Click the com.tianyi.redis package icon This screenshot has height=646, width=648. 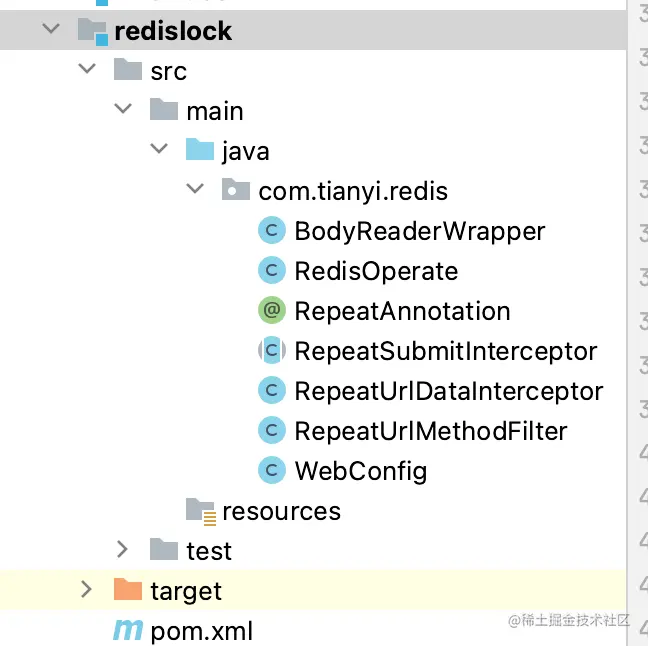tap(235, 191)
